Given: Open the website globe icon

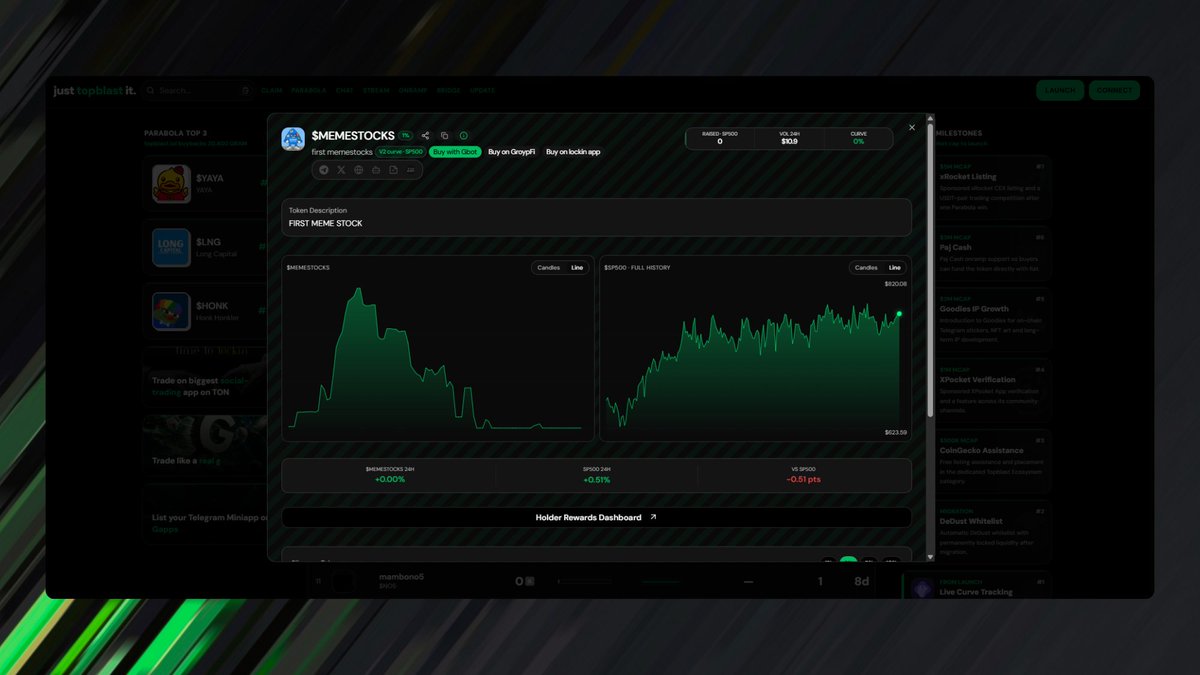Looking at the screenshot, I should pos(358,170).
